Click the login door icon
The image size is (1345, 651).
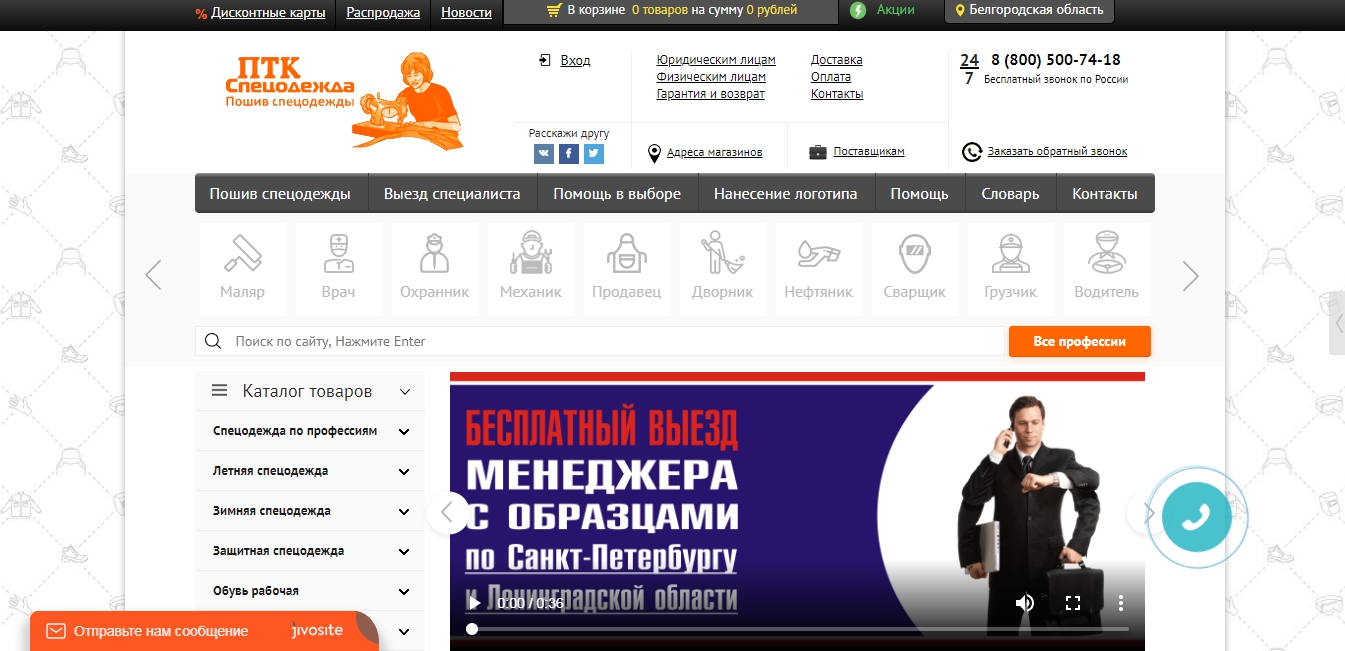(x=545, y=60)
